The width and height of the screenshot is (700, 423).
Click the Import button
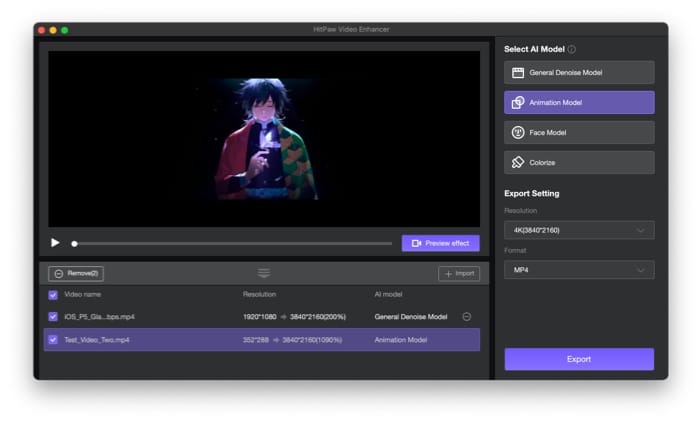pos(459,274)
